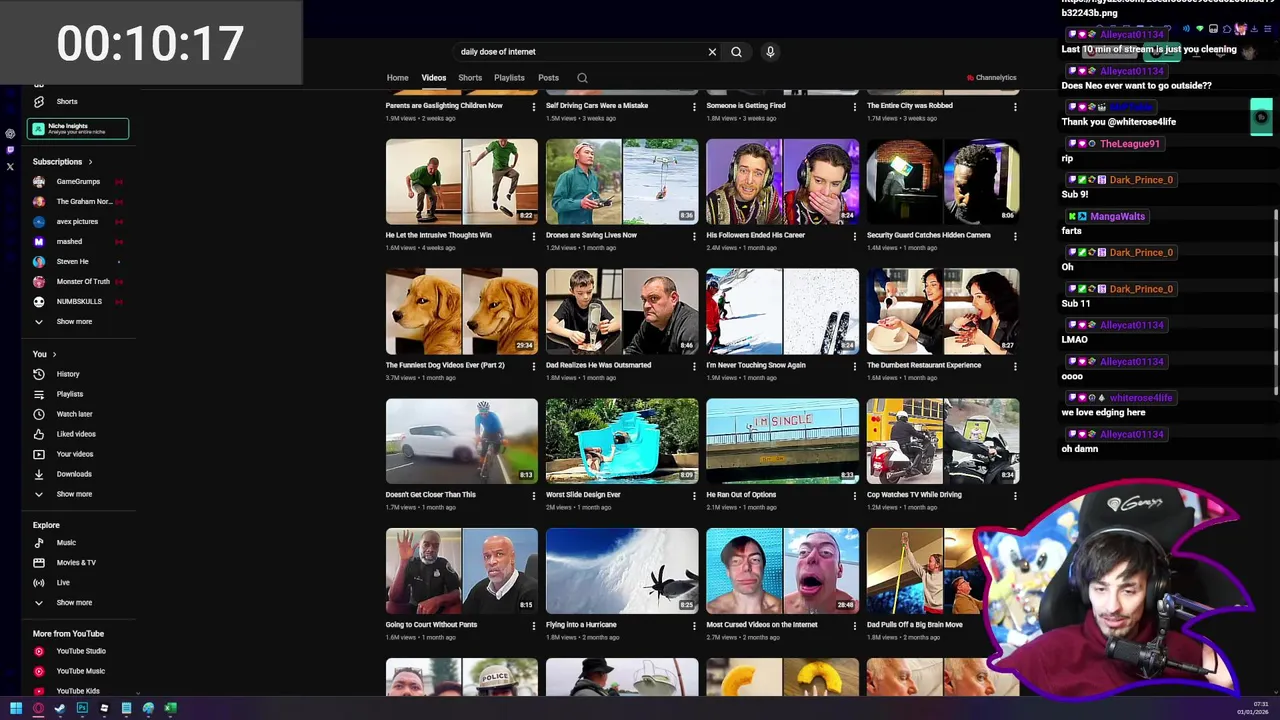Open Going to Court Without Pants title
This screenshot has height=720, width=1280.
click(x=431, y=625)
